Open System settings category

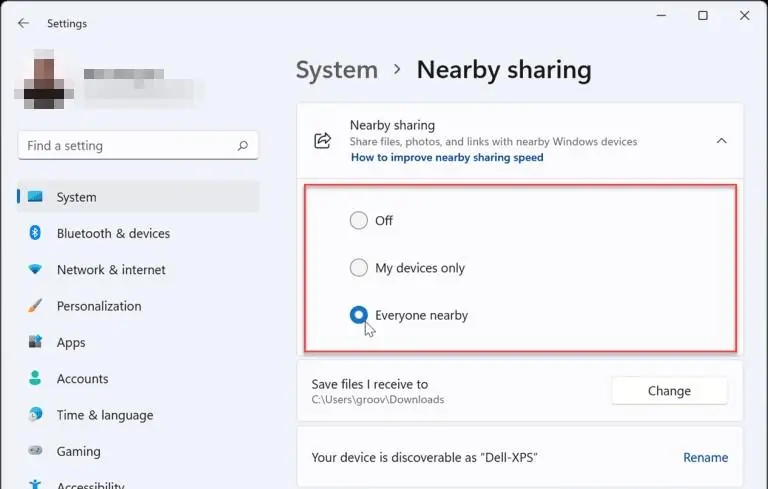click(138, 196)
